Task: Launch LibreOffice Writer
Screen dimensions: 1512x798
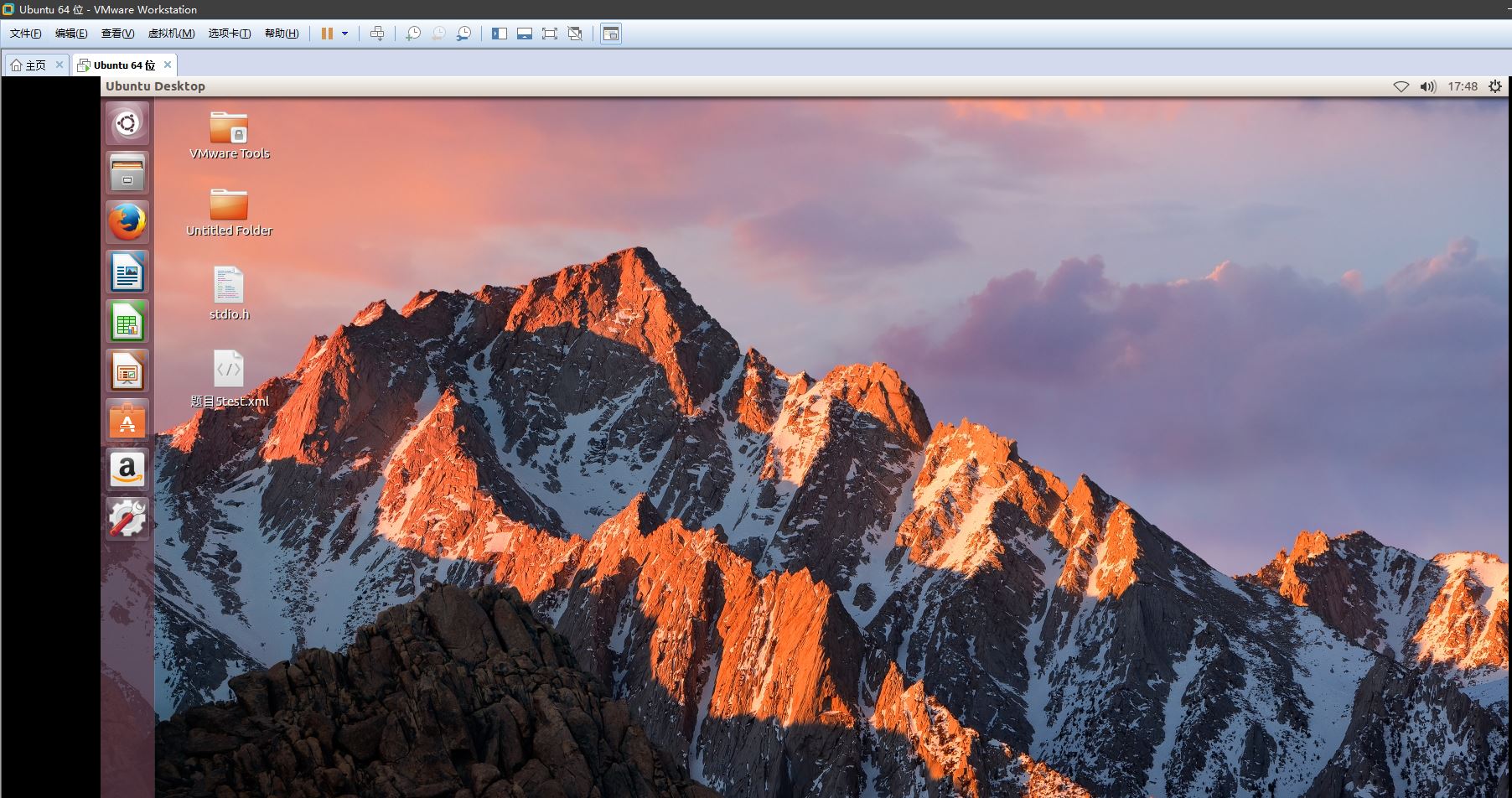Action: click(x=127, y=272)
